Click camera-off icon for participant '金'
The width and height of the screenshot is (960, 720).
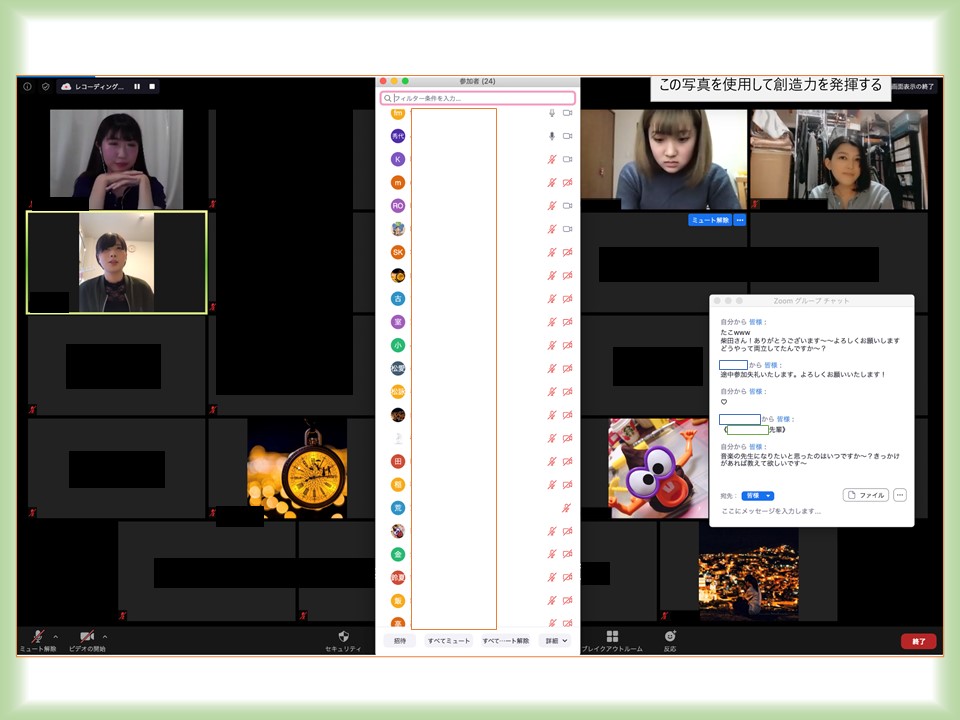(568, 554)
